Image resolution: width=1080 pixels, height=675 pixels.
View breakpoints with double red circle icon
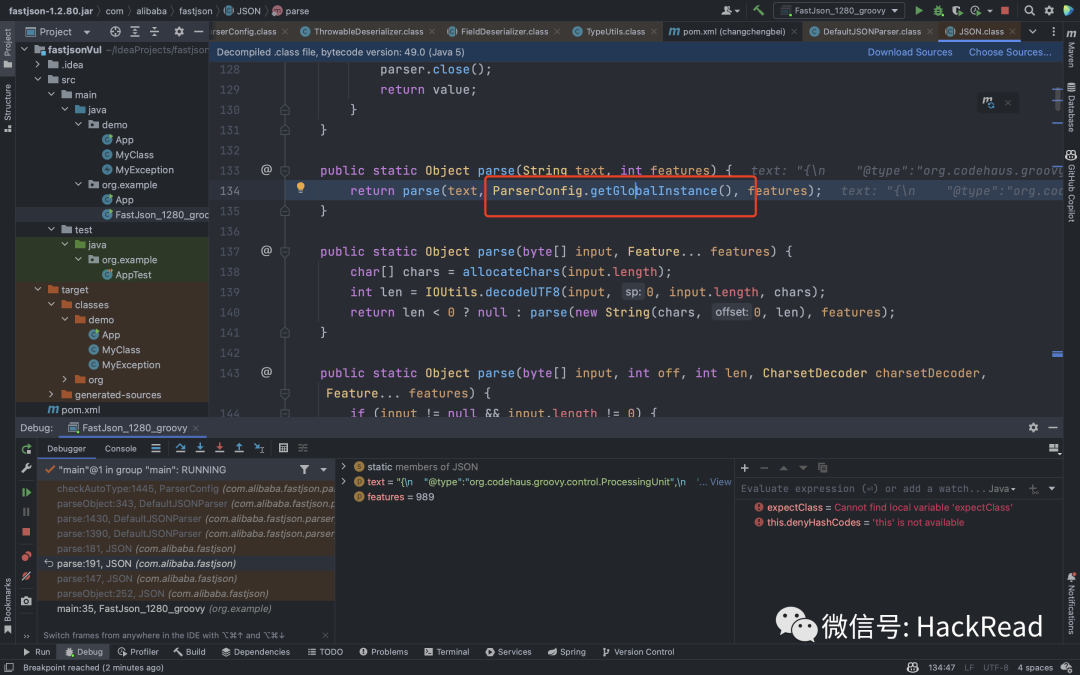tap(26, 556)
